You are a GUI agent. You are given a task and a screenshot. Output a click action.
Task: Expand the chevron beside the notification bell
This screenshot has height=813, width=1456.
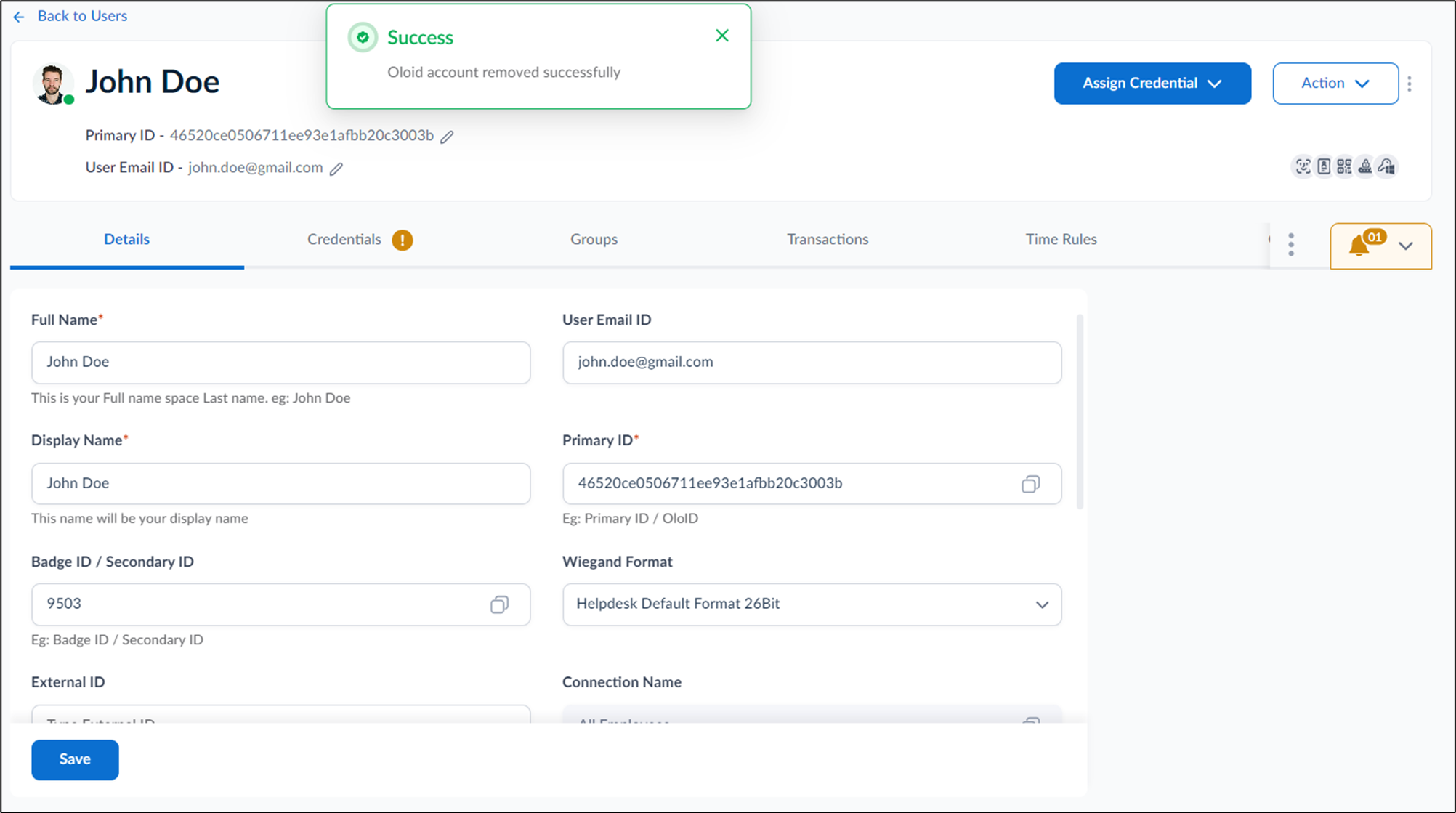(1406, 246)
